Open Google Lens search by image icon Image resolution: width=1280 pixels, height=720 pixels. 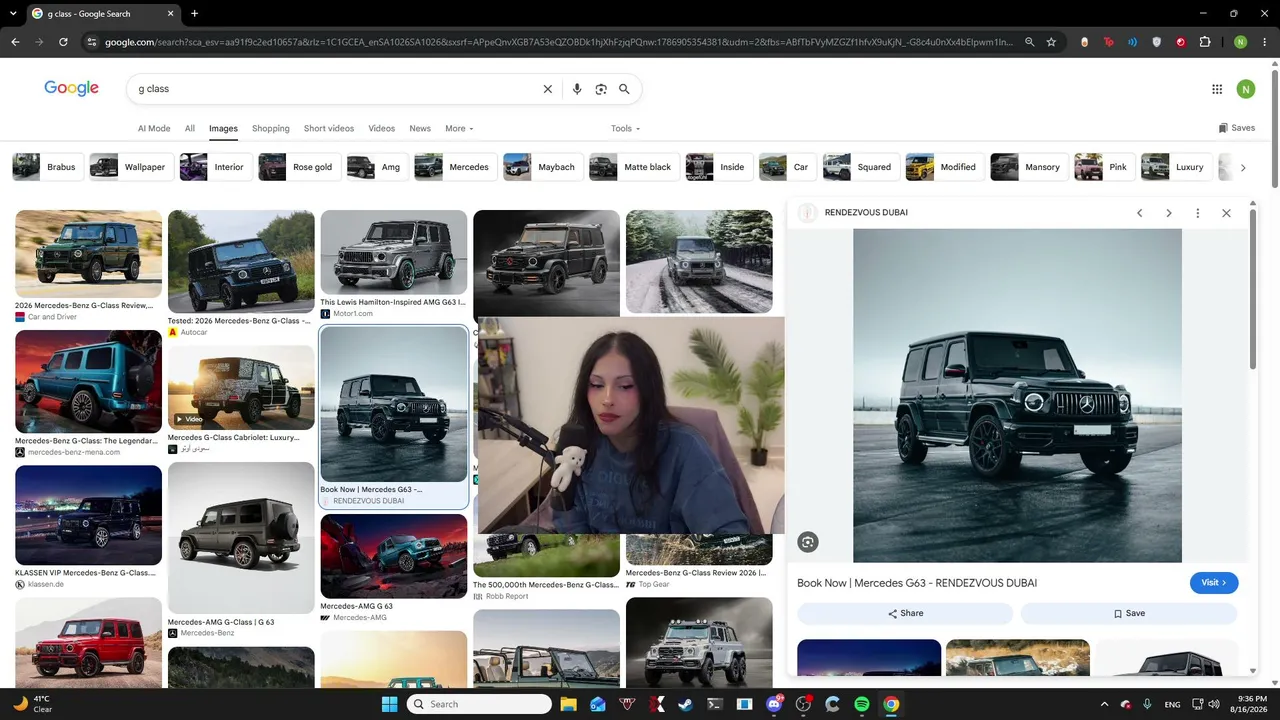(601, 89)
